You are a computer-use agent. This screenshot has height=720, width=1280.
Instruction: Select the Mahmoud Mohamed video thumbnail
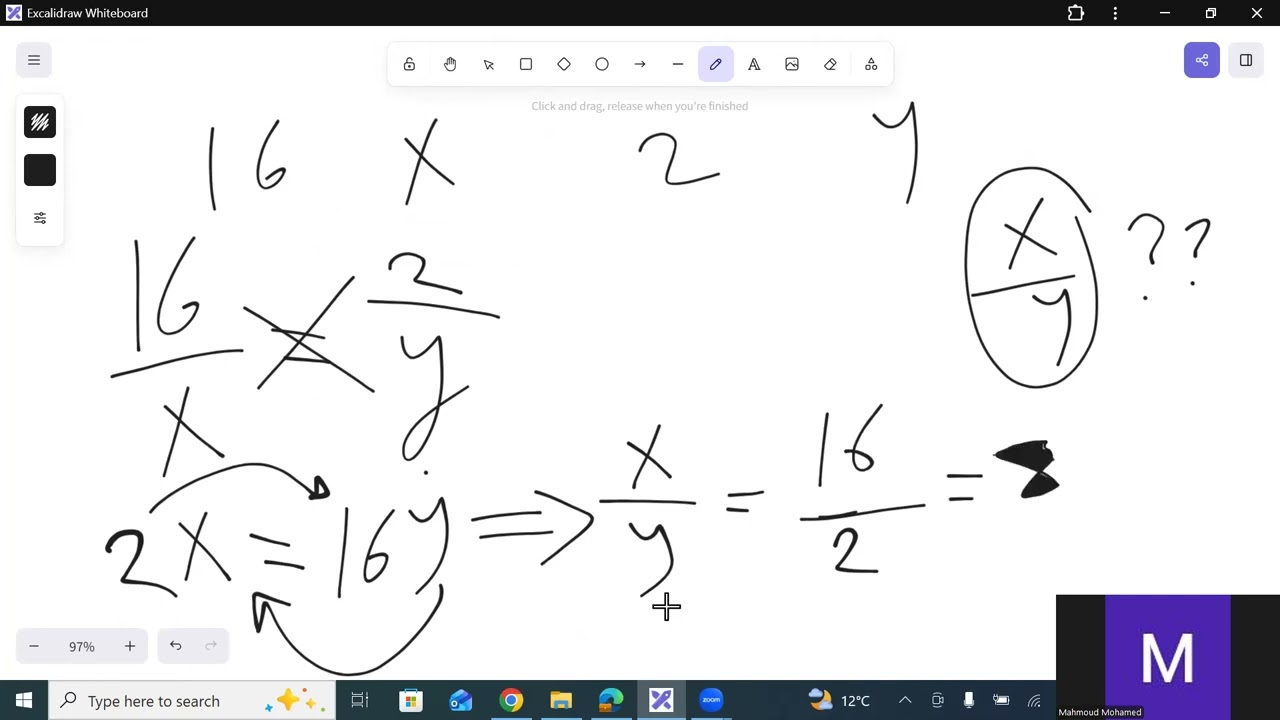(x=1168, y=657)
